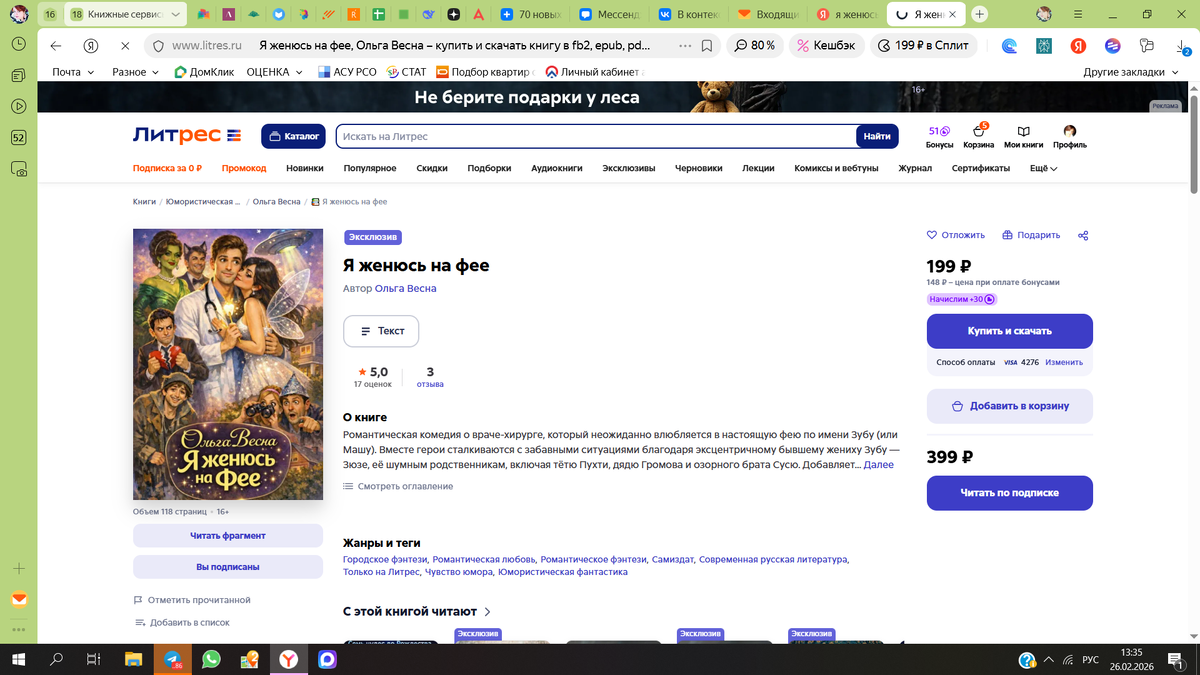Screen dimensions: 1200x675
Task: Click Купить и скачать button
Action: [x=1010, y=331]
